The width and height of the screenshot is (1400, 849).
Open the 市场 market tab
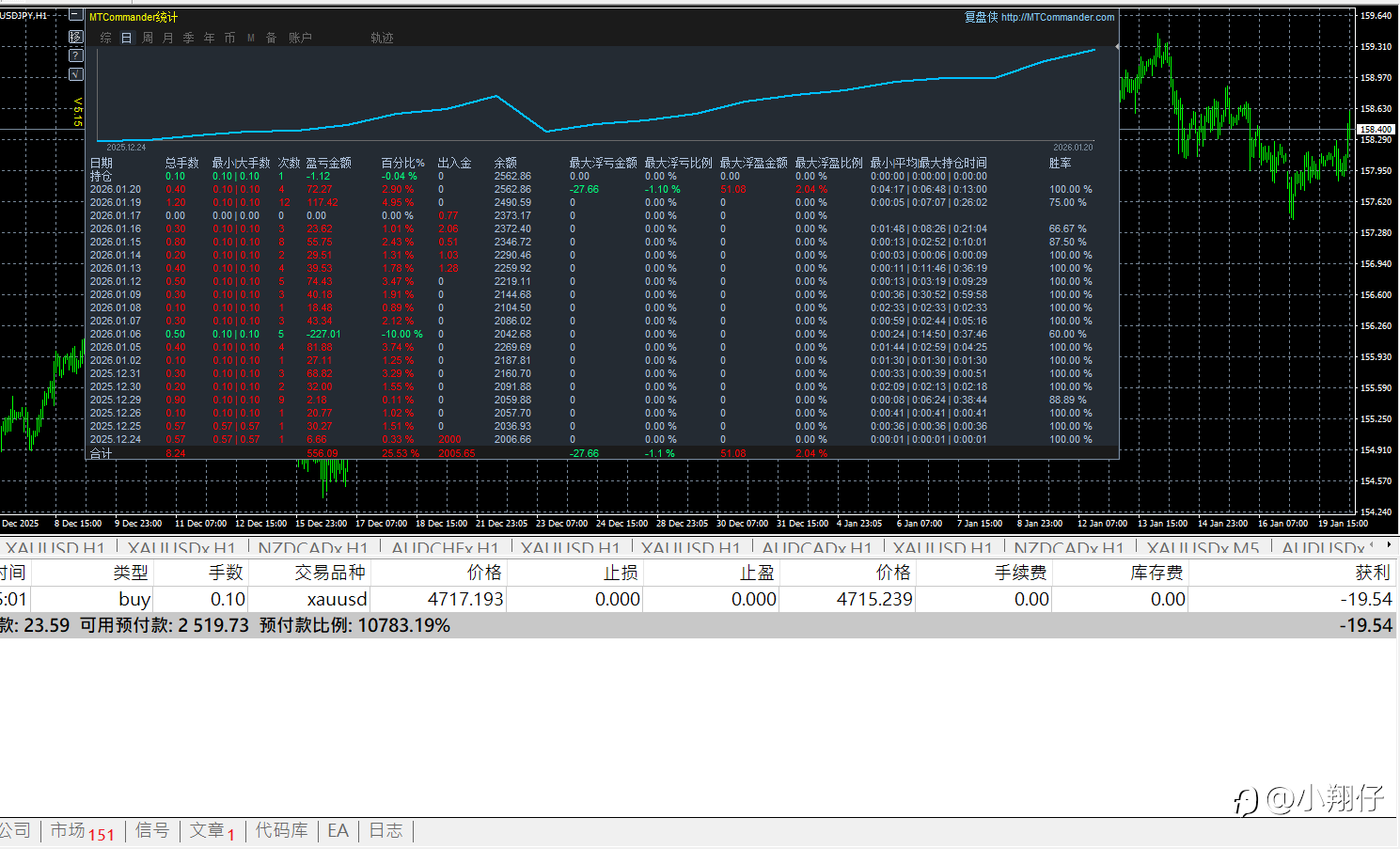[81, 831]
